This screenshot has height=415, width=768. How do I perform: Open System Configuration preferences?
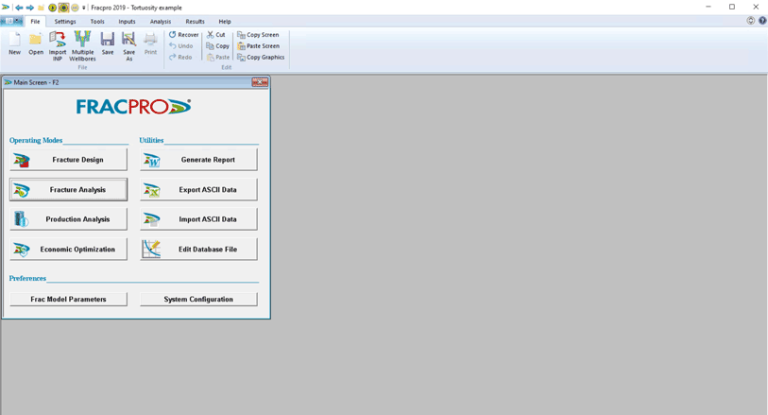pyautogui.click(x=198, y=299)
